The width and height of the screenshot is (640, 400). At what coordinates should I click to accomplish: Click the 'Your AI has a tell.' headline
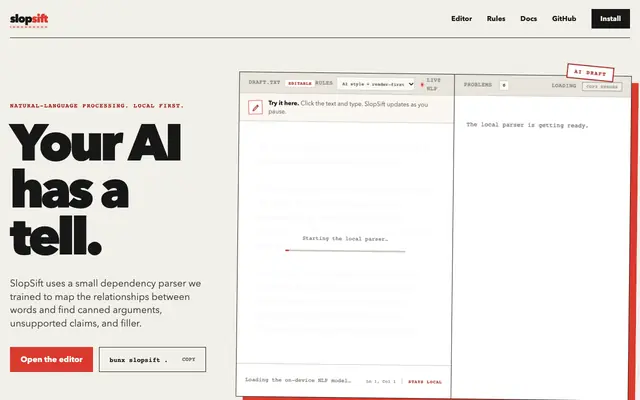[x=96, y=189]
